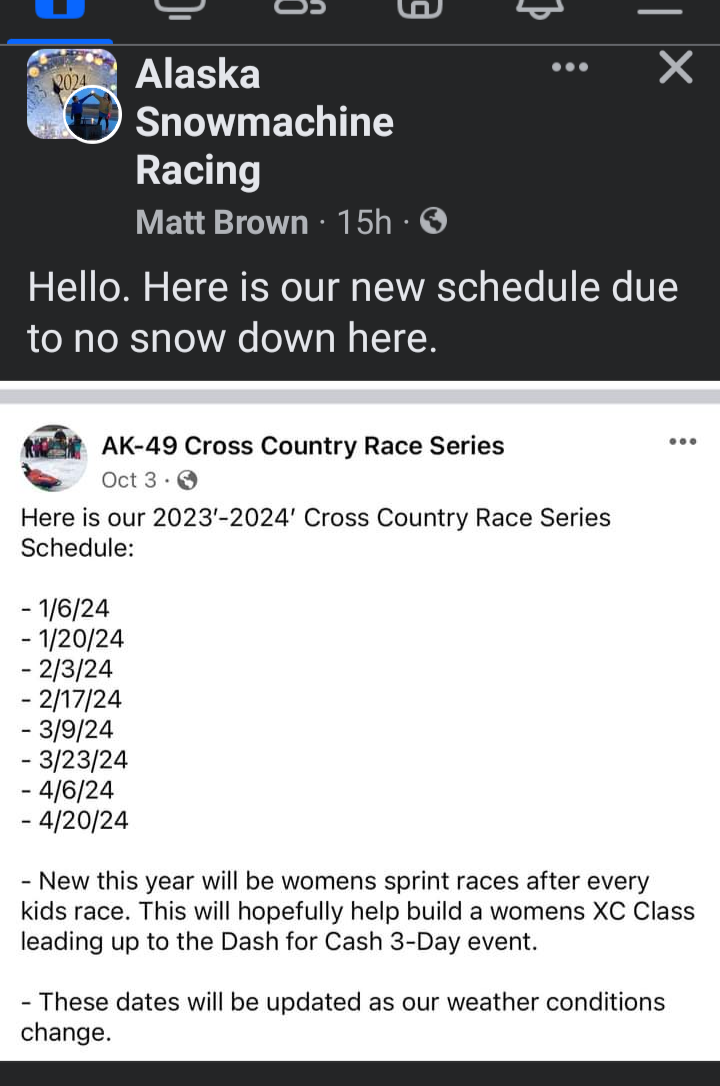This screenshot has height=1086, width=720.
Task: Open the hamburger menu icon
Action: tap(660, 10)
